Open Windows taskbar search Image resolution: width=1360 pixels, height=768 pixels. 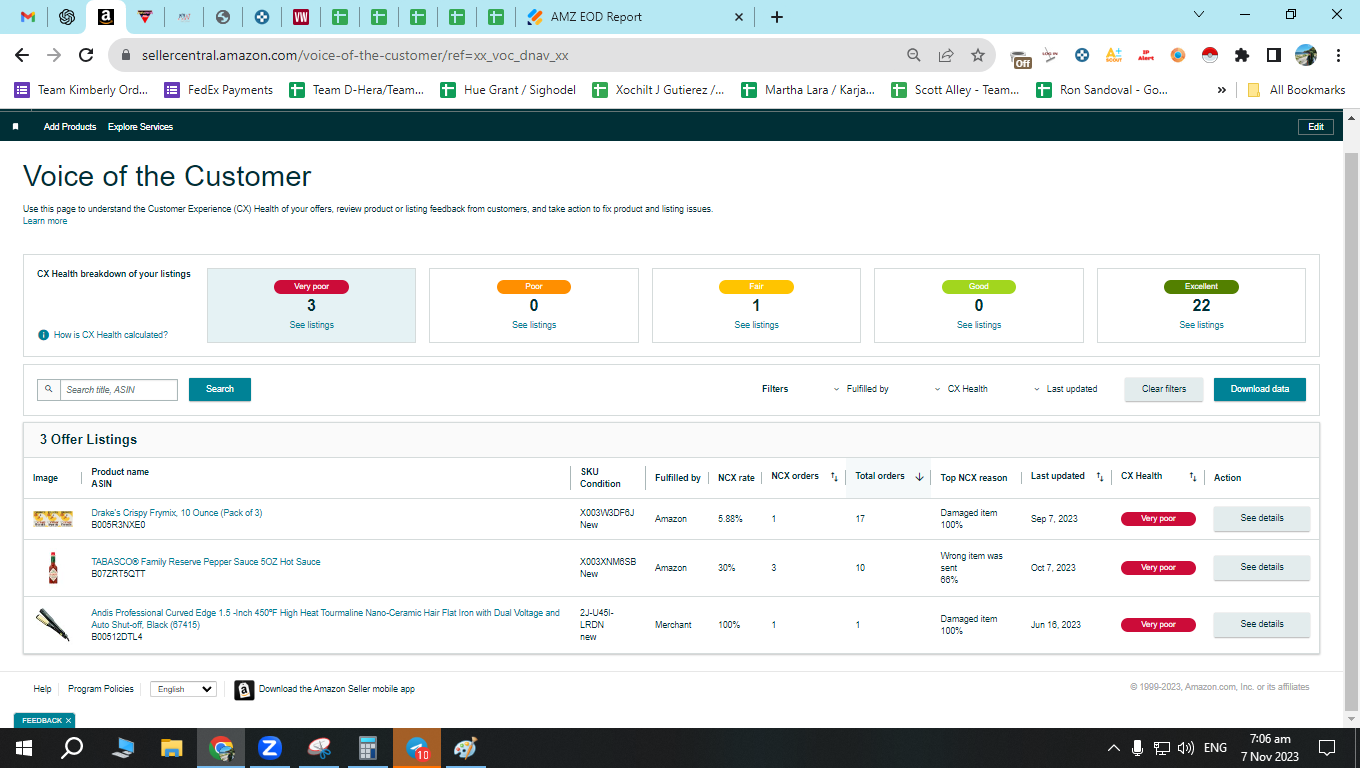point(72,748)
